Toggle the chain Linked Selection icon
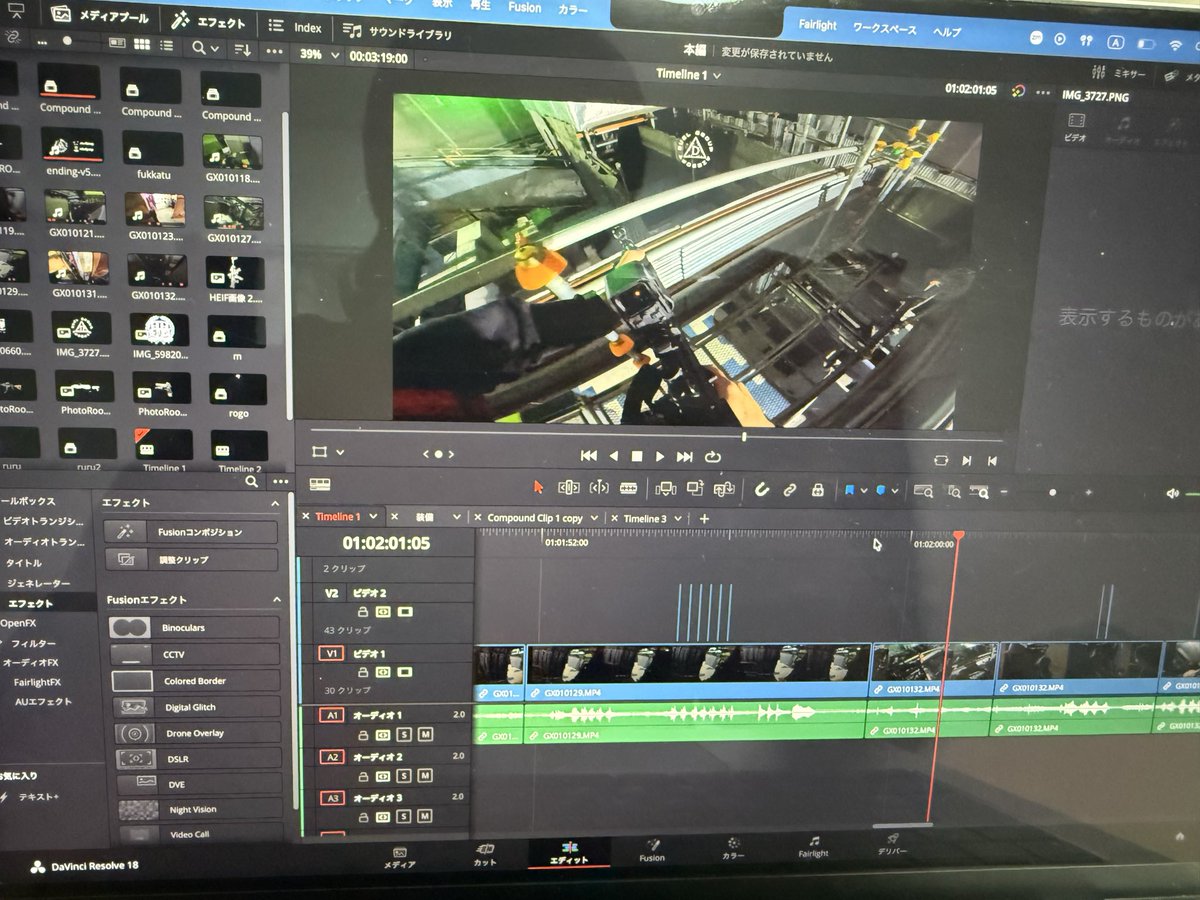1200x900 pixels. tap(789, 489)
